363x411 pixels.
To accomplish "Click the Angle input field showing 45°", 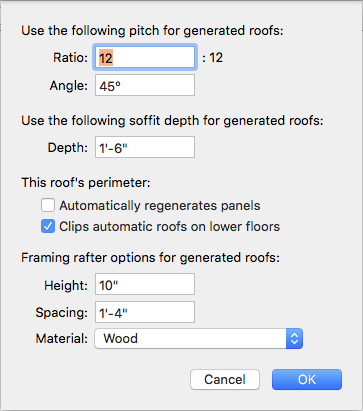I will 145,85.
